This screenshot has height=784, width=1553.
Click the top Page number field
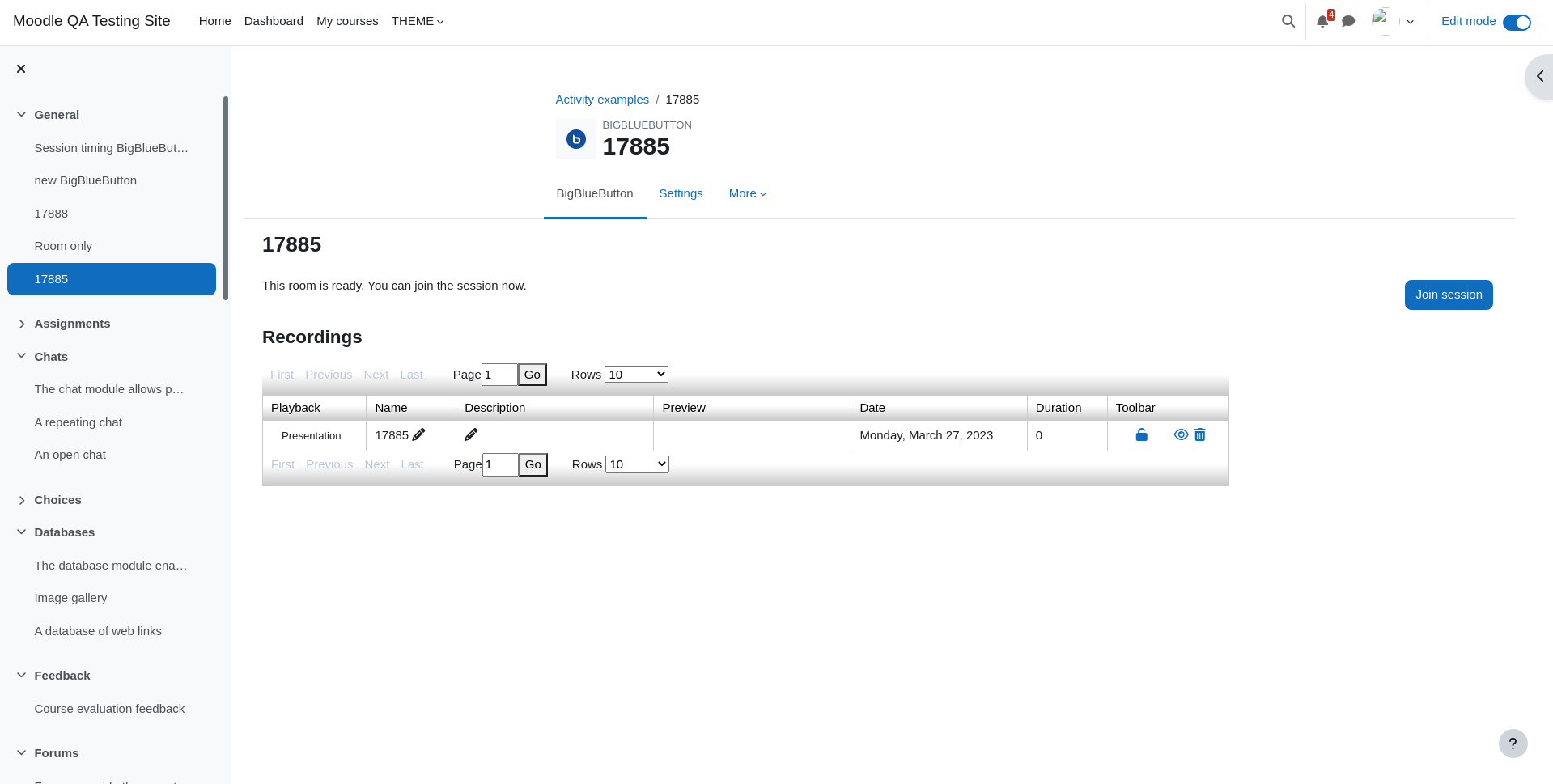tap(499, 375)
